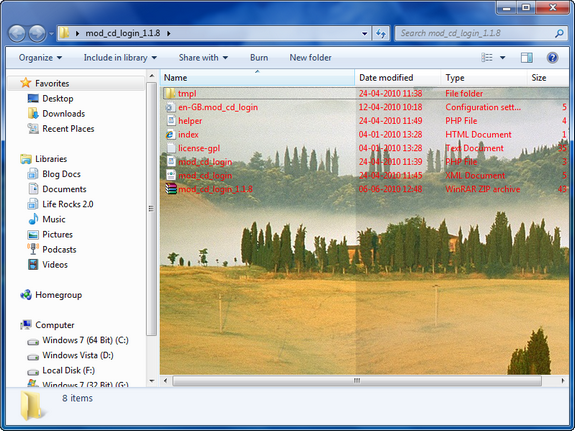Click mod_cd_login_1.1.8 in the address bar
575x431 pixels.
pyautogui.click(x=123, y=33)
